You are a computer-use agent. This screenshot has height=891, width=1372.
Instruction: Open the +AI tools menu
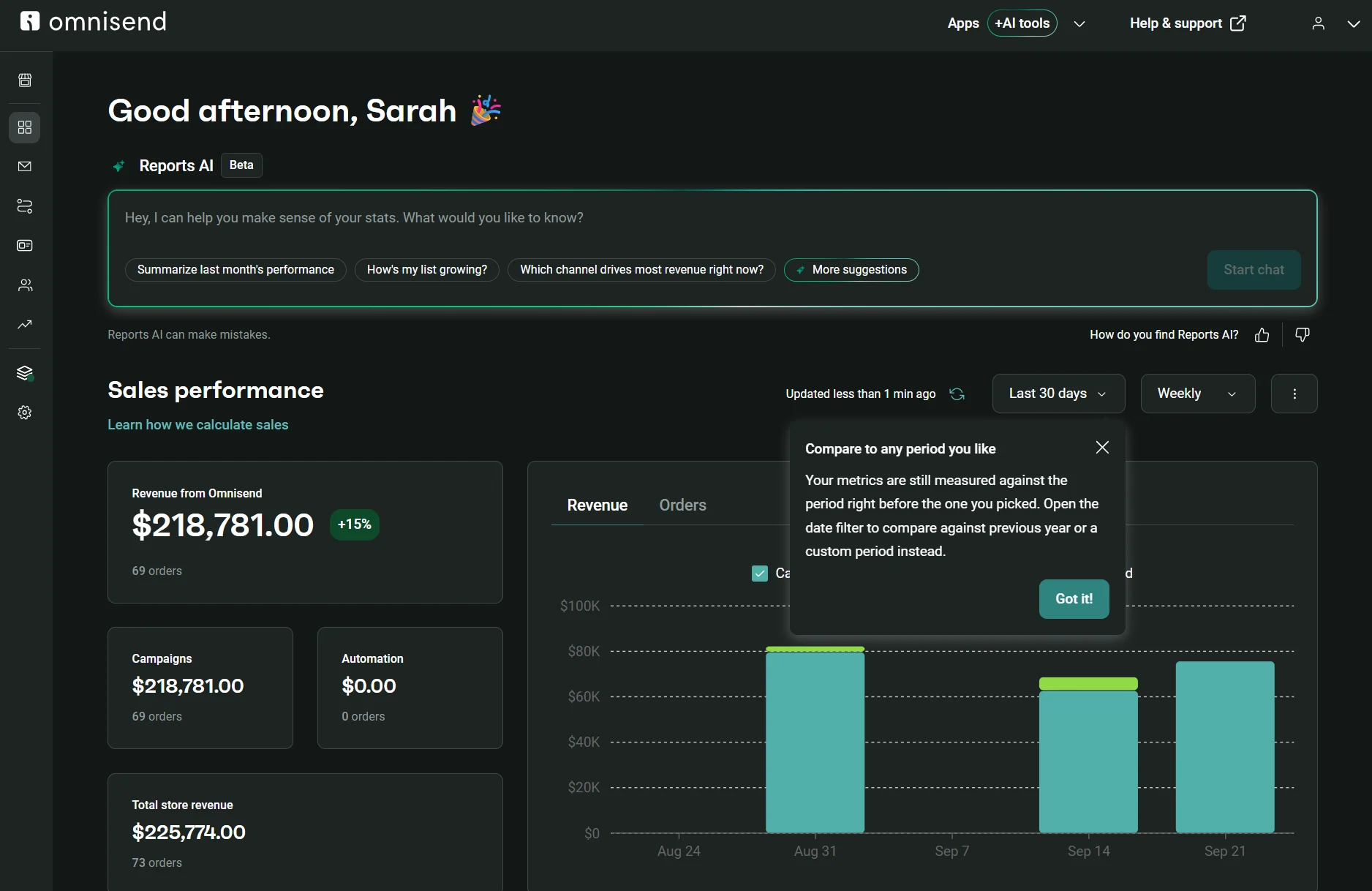tap(1022, 23)
